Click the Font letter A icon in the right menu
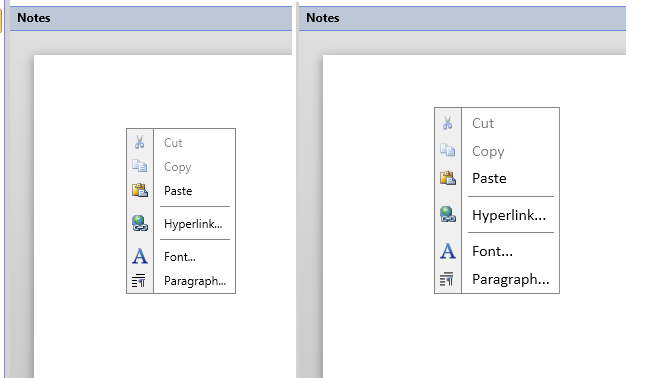Image resolution: width=650 pixels, height=378 pixels. coord(448,251)
